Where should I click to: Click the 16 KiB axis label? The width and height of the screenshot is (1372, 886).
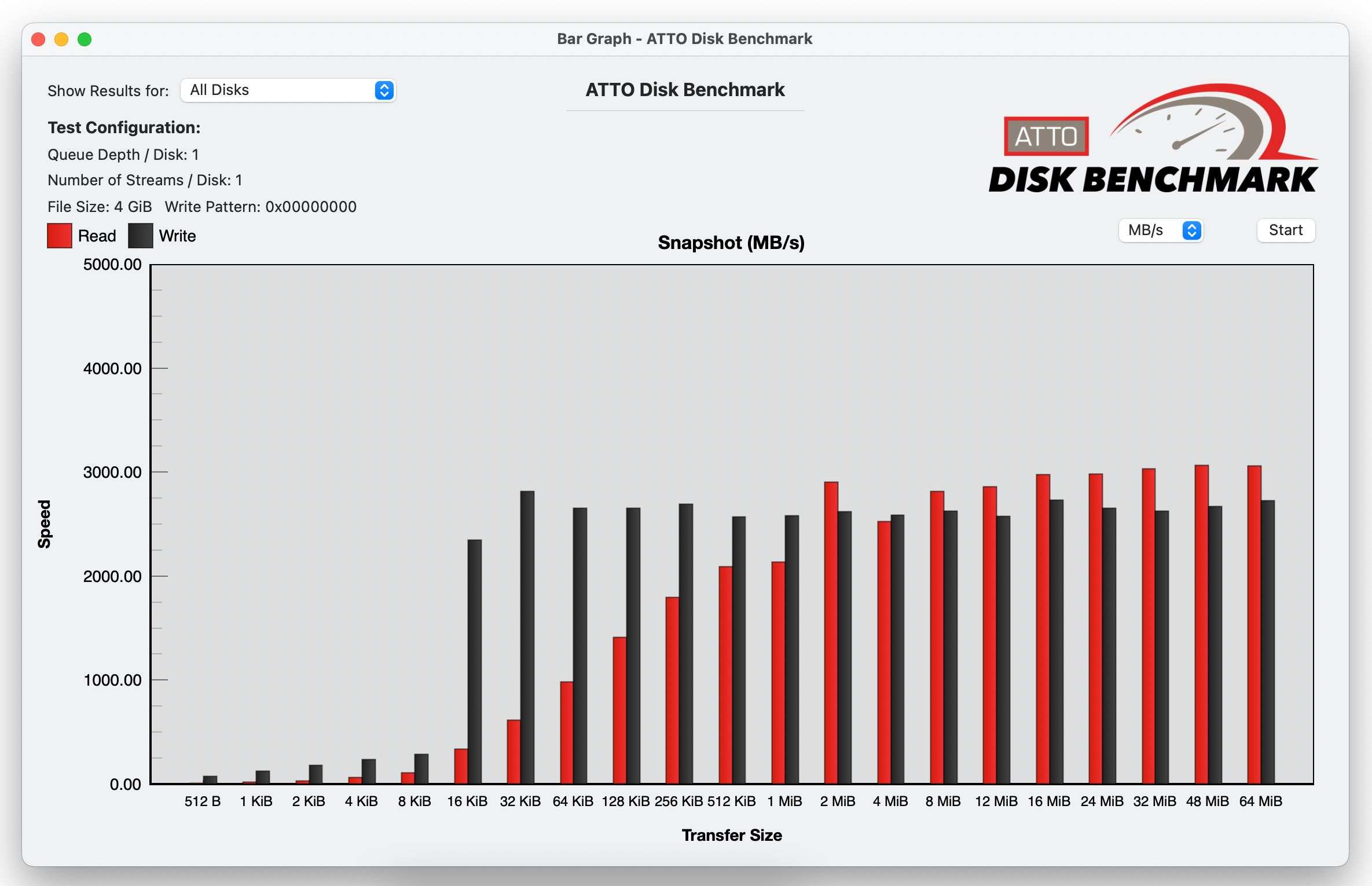click(467, 801)
